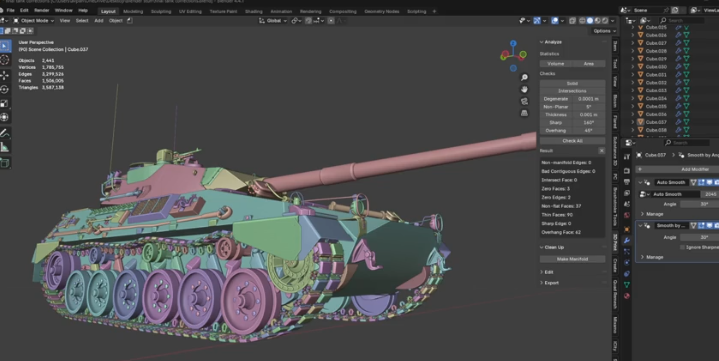Click the zoom magnifier viewport gizmo
Screen dimensions: 719x361
[x=524, y=78]
